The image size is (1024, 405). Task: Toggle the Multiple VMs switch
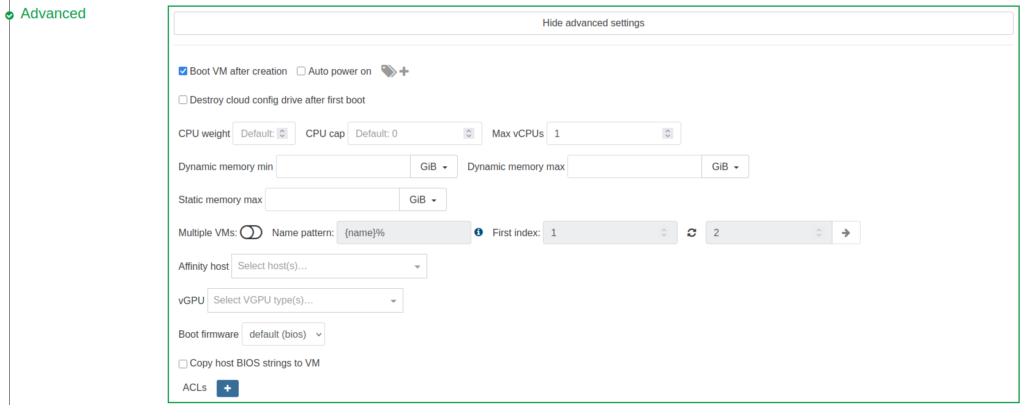pyautogui.click(x=251, y=232)
